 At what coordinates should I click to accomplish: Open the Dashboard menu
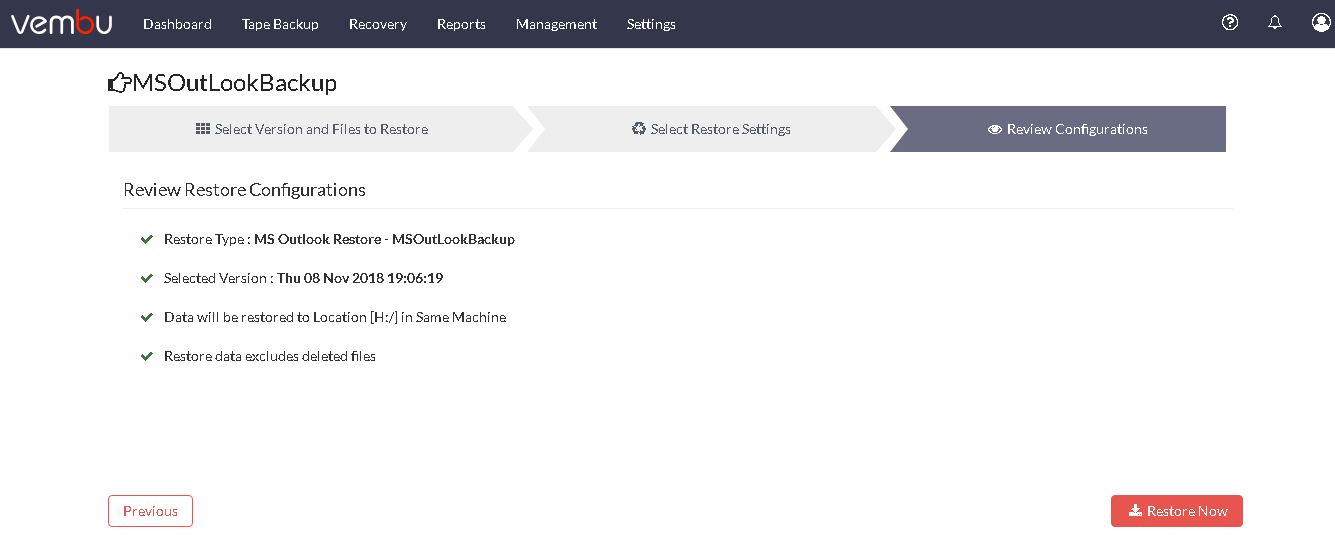click(x=177, y=24)
